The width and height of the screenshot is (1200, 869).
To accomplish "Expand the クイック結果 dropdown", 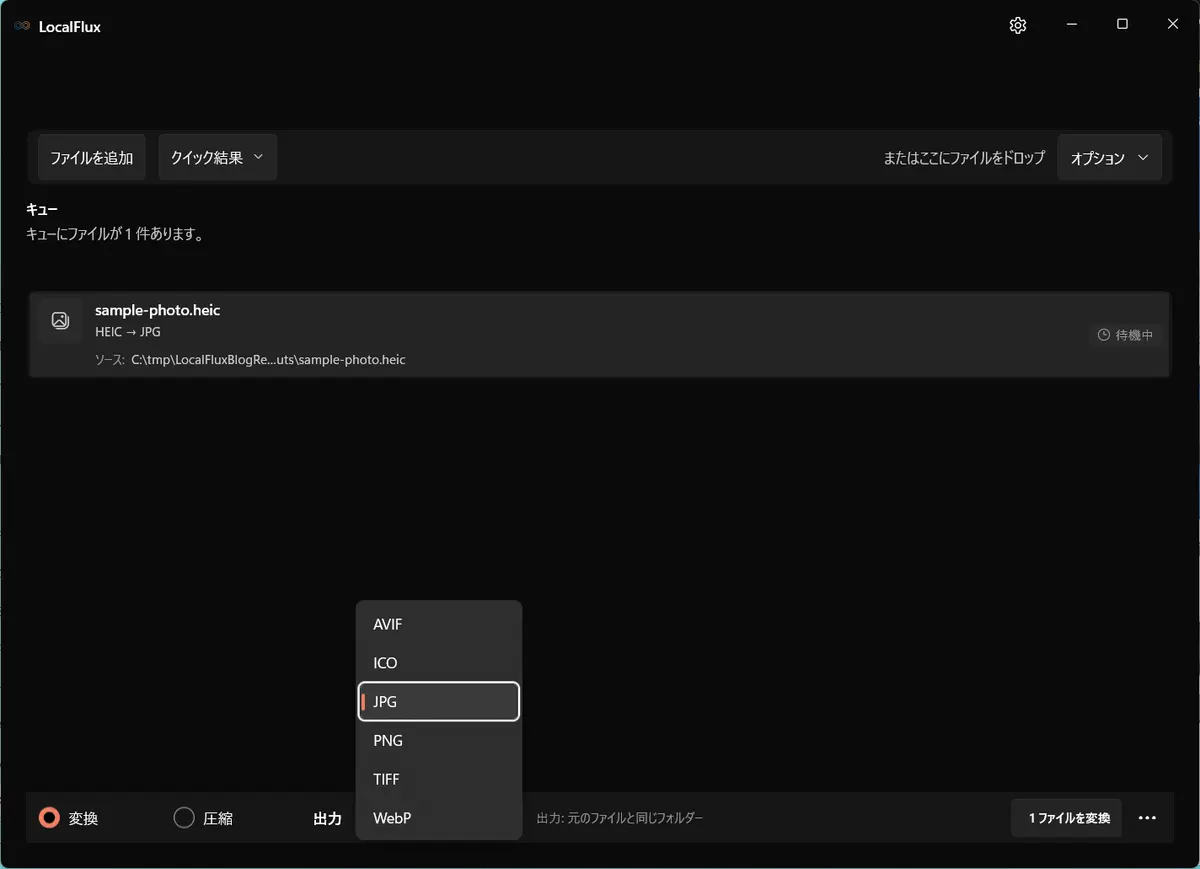I will [217, 158].
